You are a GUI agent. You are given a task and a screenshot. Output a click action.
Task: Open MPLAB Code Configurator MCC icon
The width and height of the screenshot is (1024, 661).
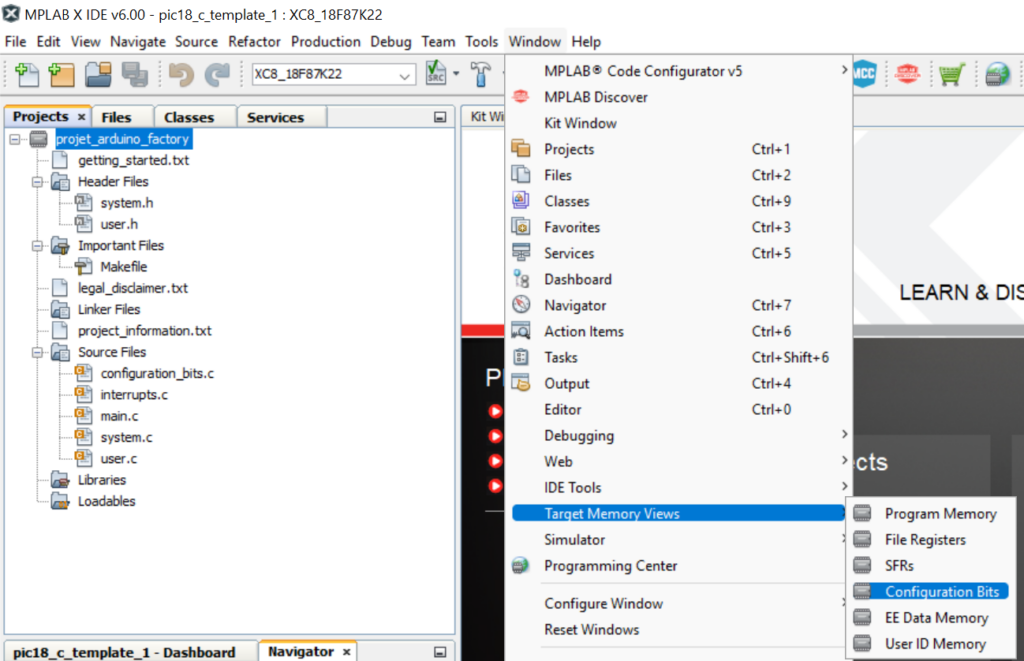(x=864, y=75)
